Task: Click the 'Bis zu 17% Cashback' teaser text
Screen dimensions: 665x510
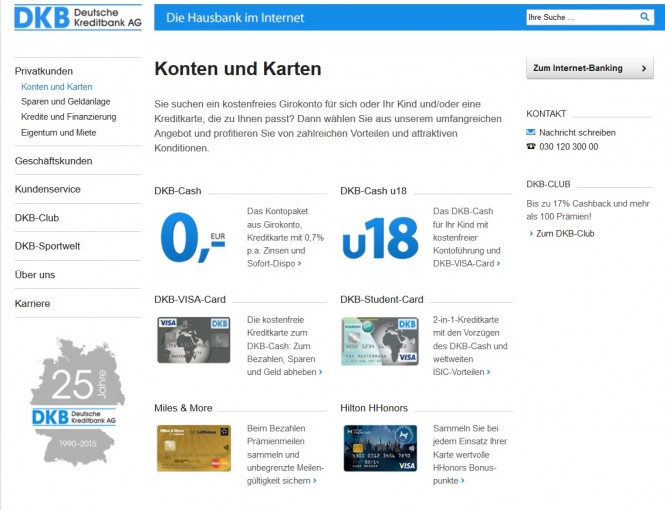Action: (x=588, y=210)
